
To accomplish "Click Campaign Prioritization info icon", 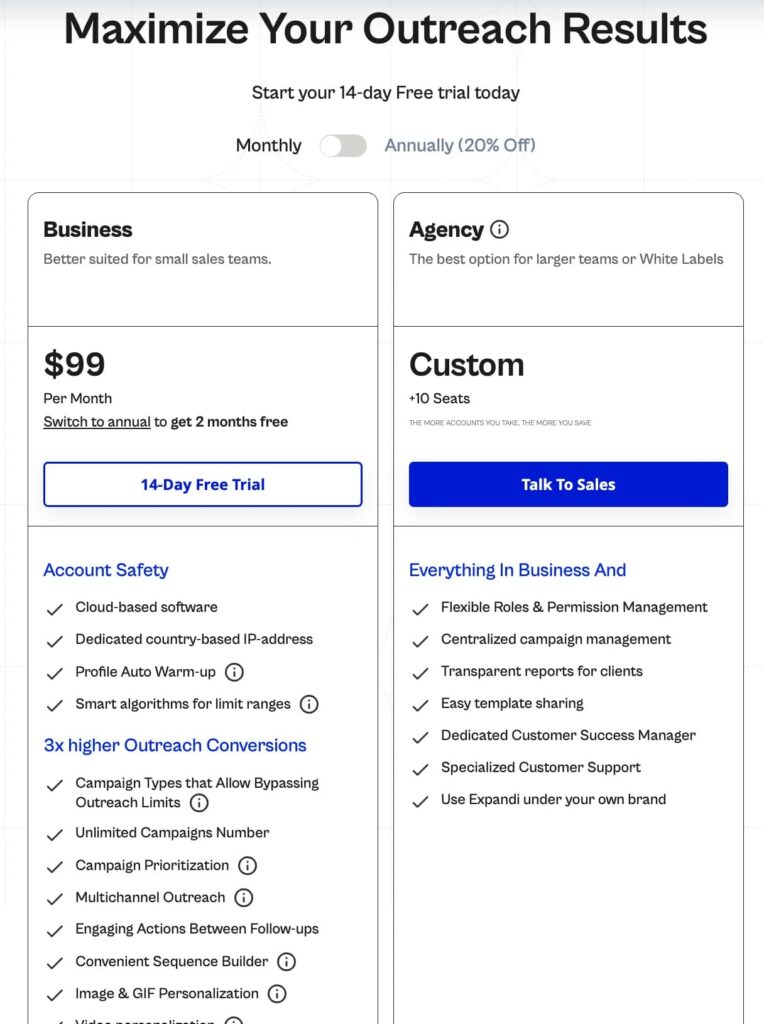I will click(247, 865).
